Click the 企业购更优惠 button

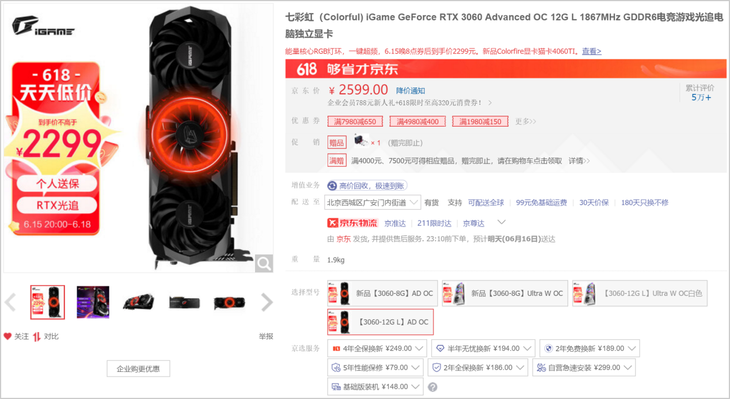click(138, 369)
